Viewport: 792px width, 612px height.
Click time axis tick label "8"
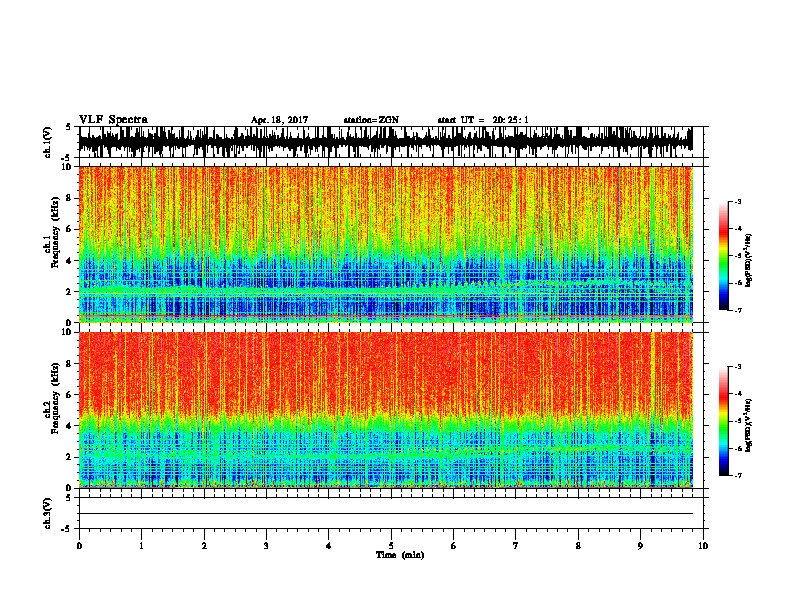click(x=578, y=545)
